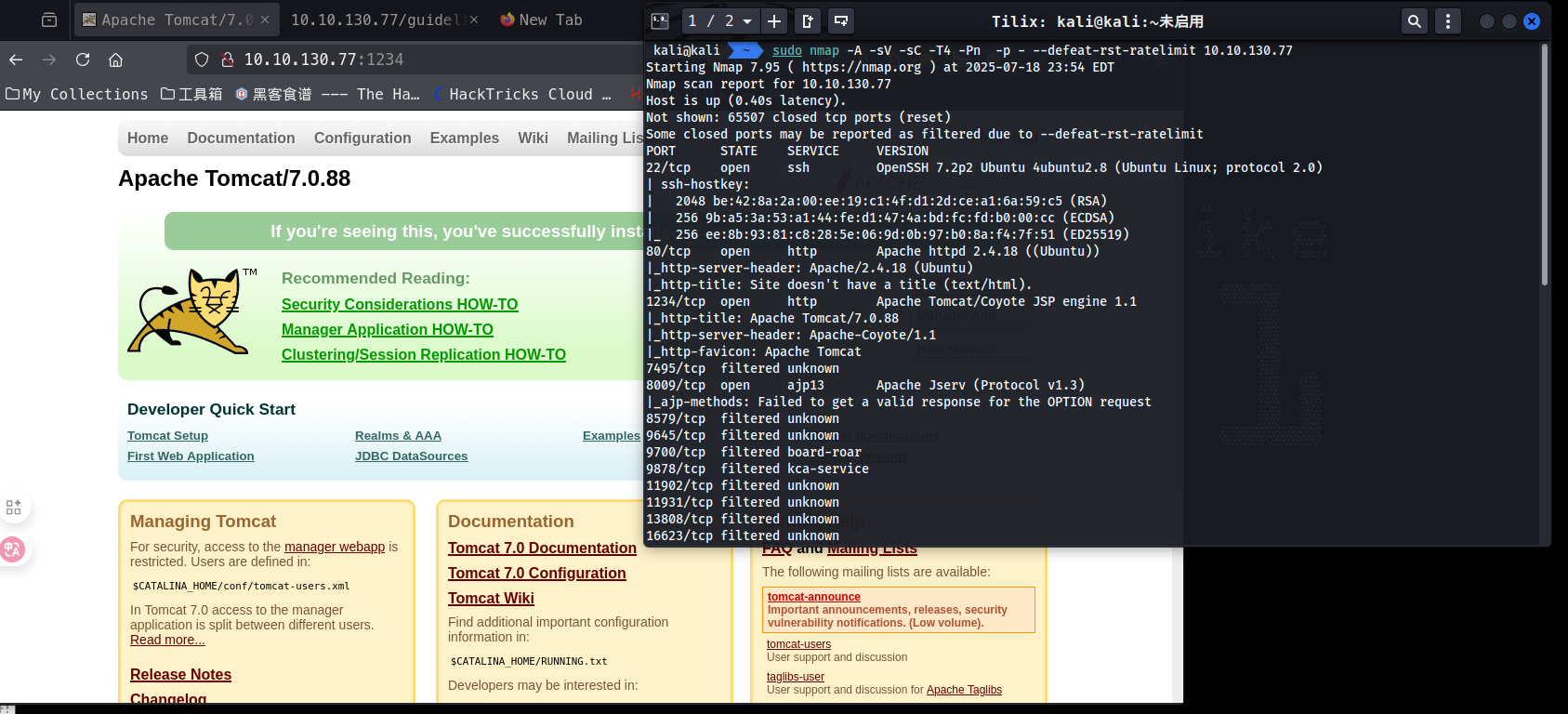This screenshot has width=1568, height=714.
Task: Expand the Tilix session 1 / 2 dropdown
Action: (x=719, y=20)
